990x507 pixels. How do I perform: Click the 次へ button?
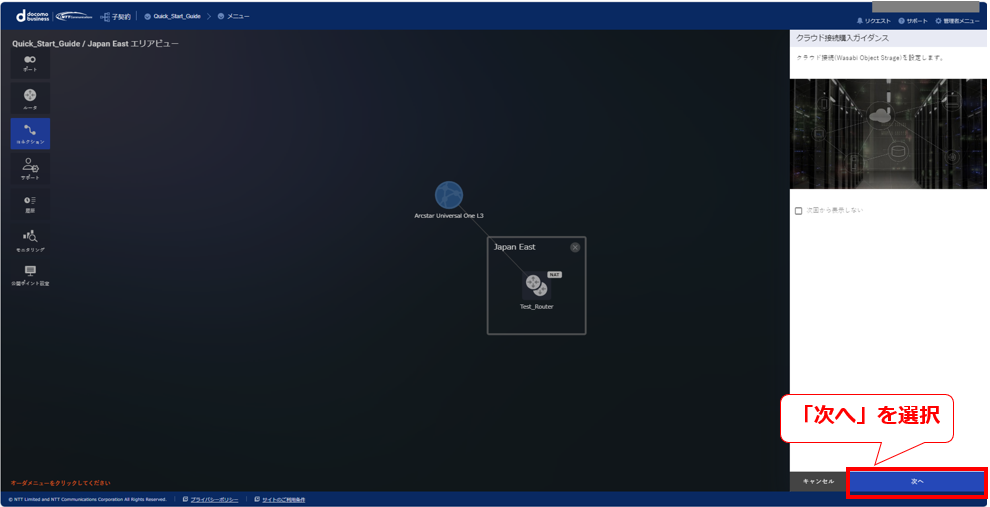(917, 481)
